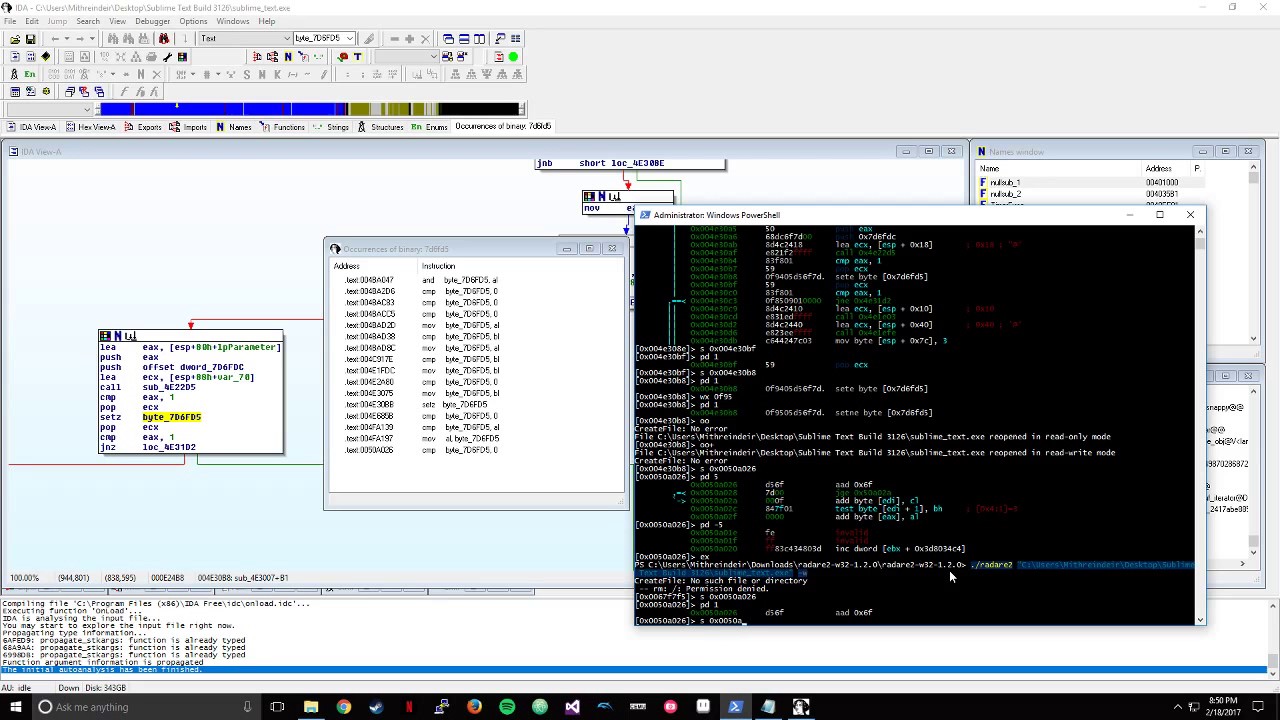Open the Debugger menu

pos(152,21)
